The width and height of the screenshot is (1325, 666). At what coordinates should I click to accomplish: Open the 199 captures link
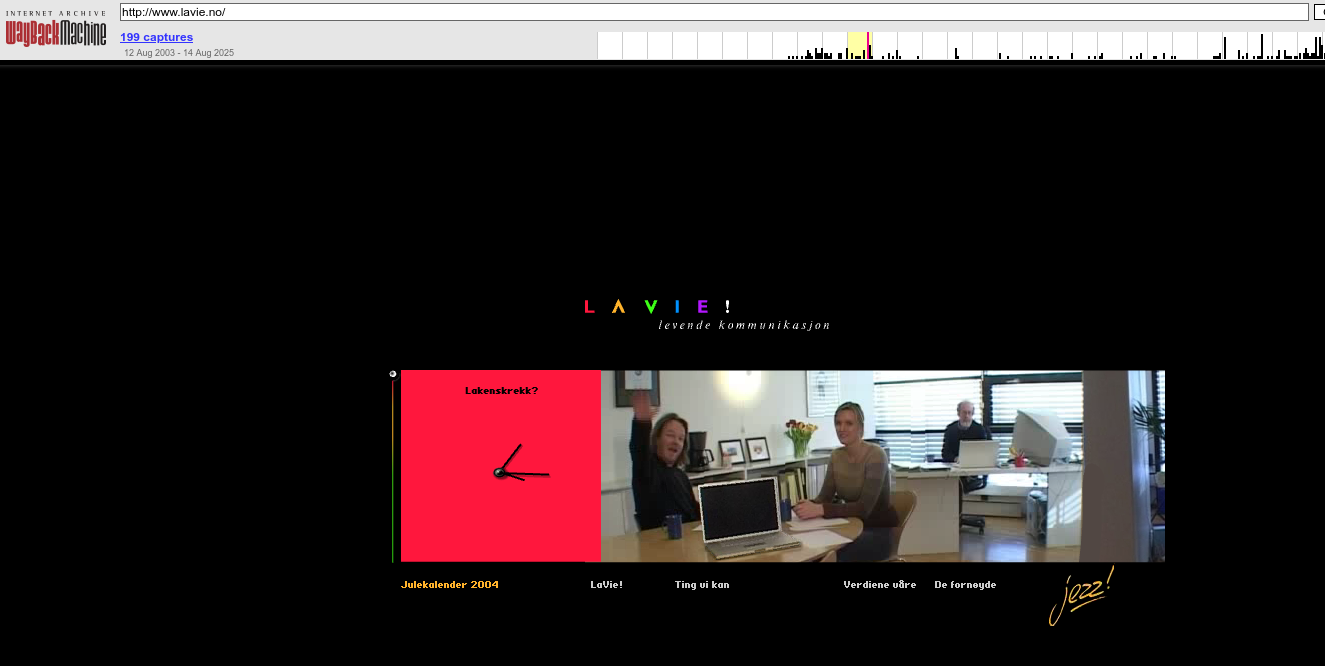pyautogui.click(x=156, y=37)
